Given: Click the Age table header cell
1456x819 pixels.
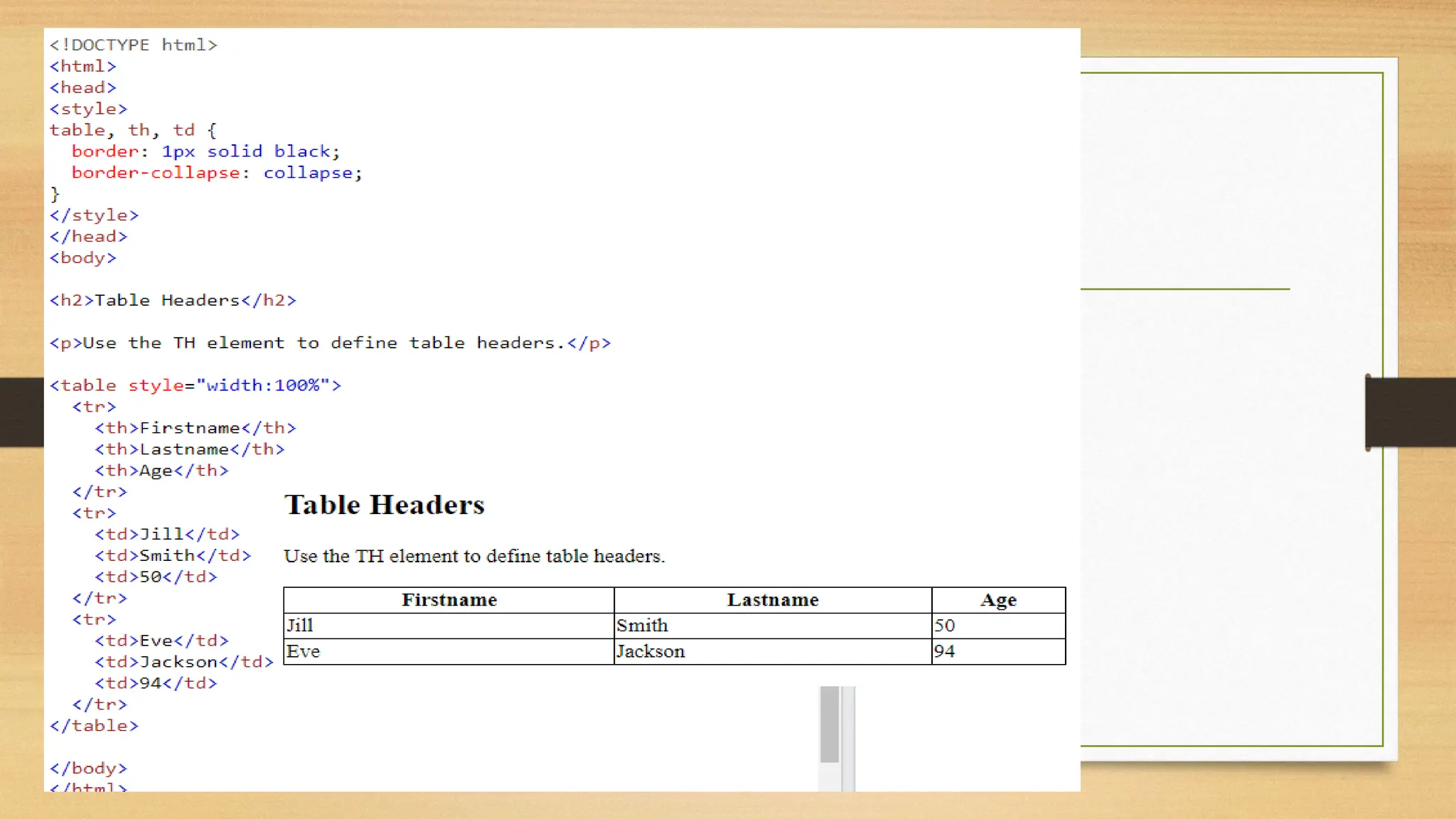Looking at the screenshot, I should 998,600.
